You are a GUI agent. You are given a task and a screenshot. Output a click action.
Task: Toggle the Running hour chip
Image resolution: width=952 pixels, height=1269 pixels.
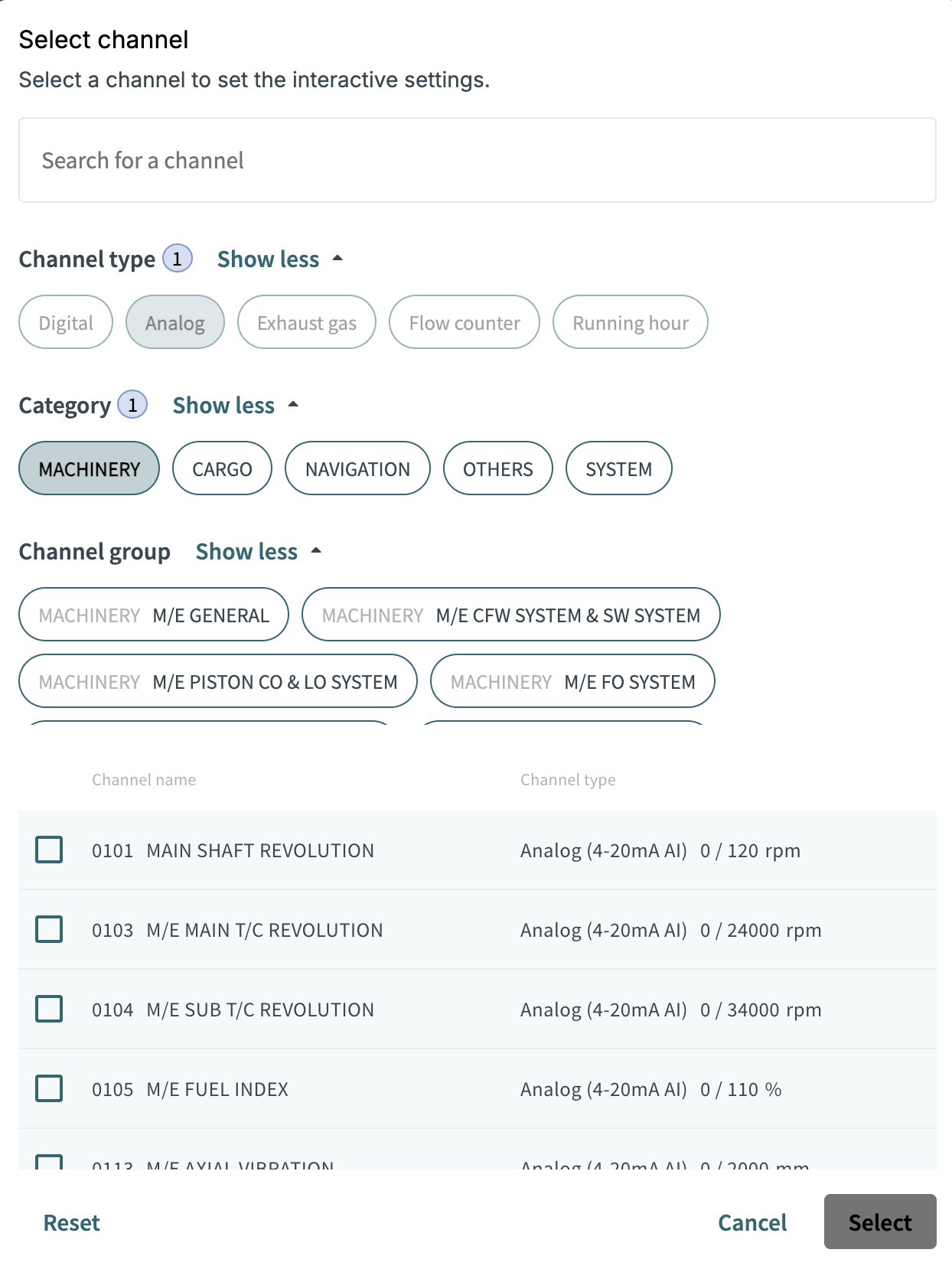click(x=631, y=322)
